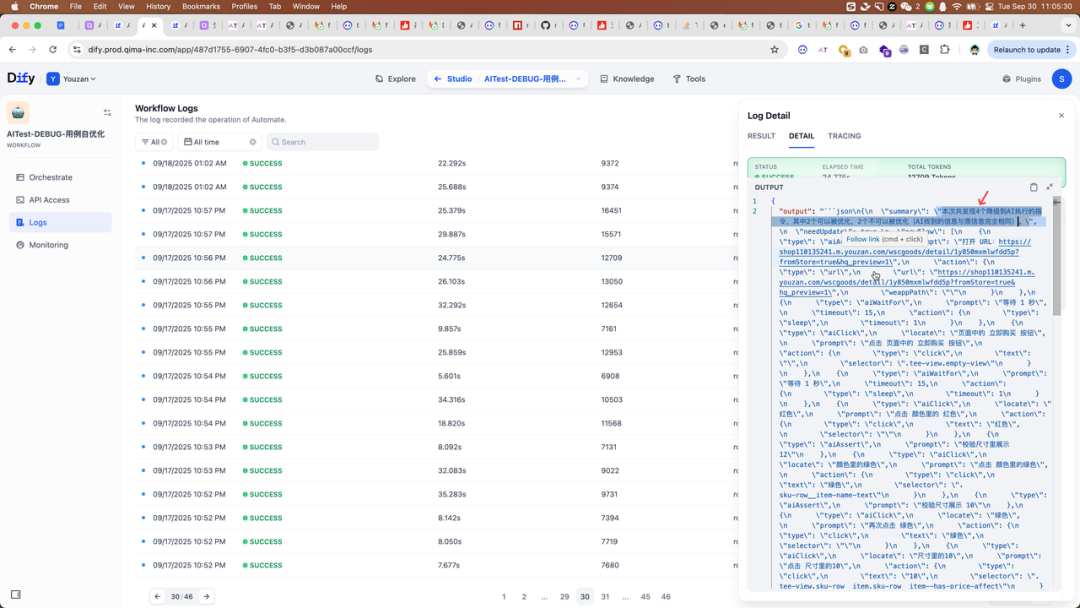Open the tab search dropdown
The image size is (1080, 608).
click(x=1068, y=25)
